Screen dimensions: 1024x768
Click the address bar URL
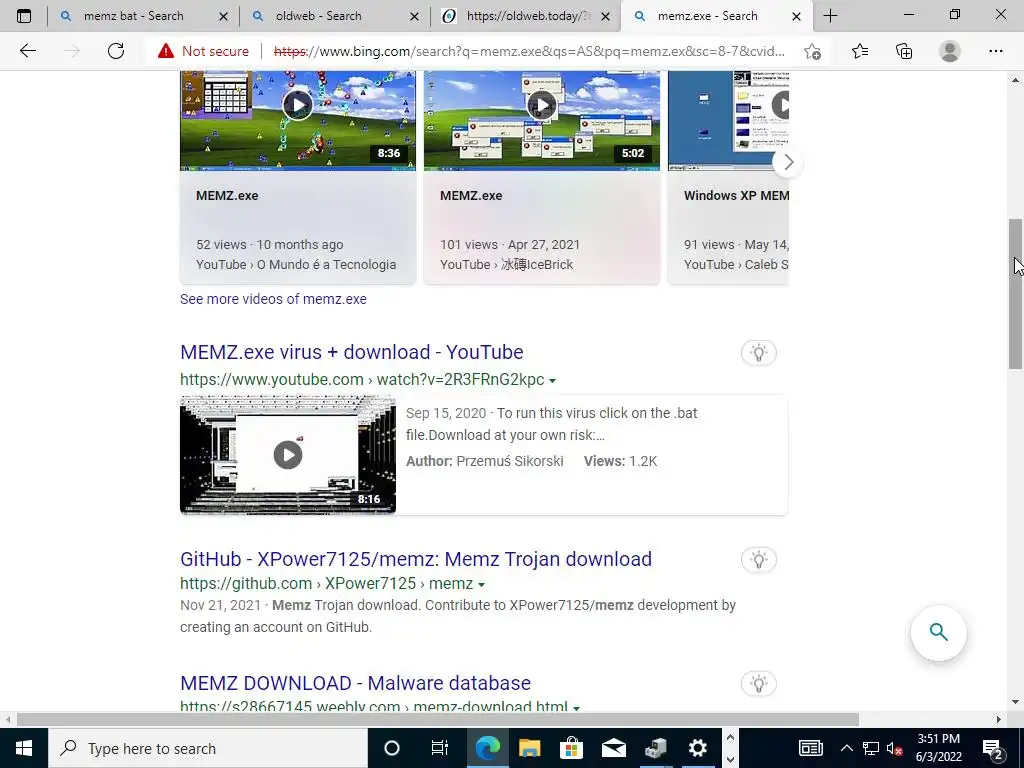[x=529, y=51]
